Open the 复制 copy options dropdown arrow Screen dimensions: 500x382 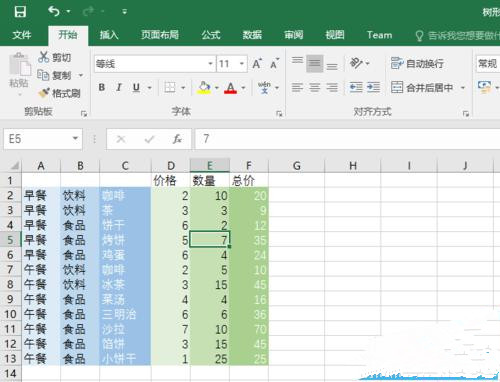(81, 75)
